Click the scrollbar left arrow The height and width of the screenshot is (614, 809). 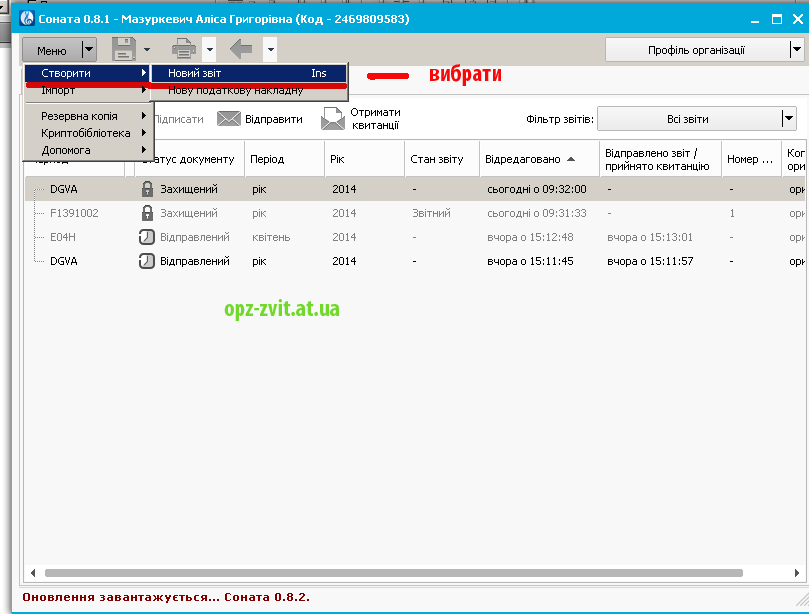[33, 573]
